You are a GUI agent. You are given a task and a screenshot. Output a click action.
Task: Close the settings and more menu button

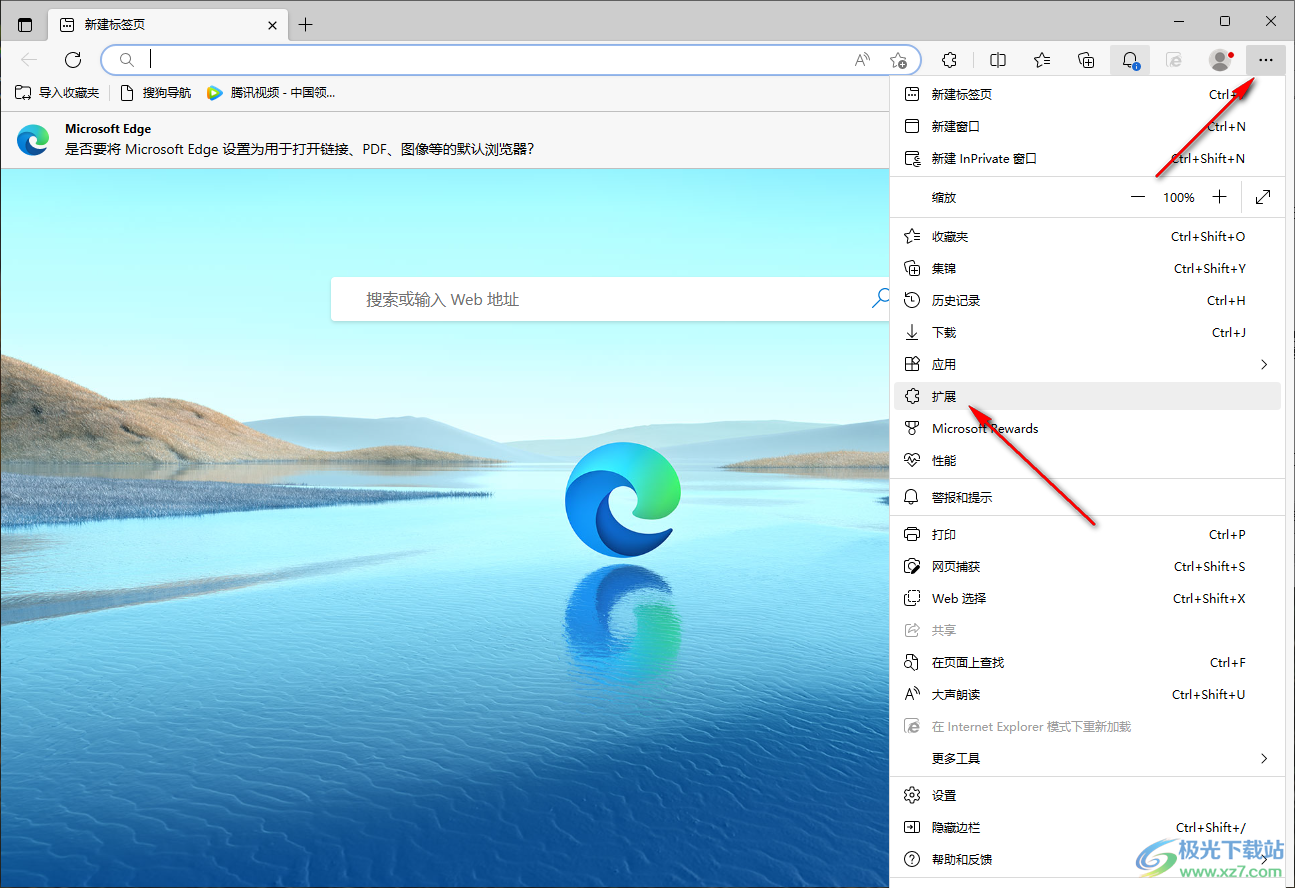coord(1266,60)
